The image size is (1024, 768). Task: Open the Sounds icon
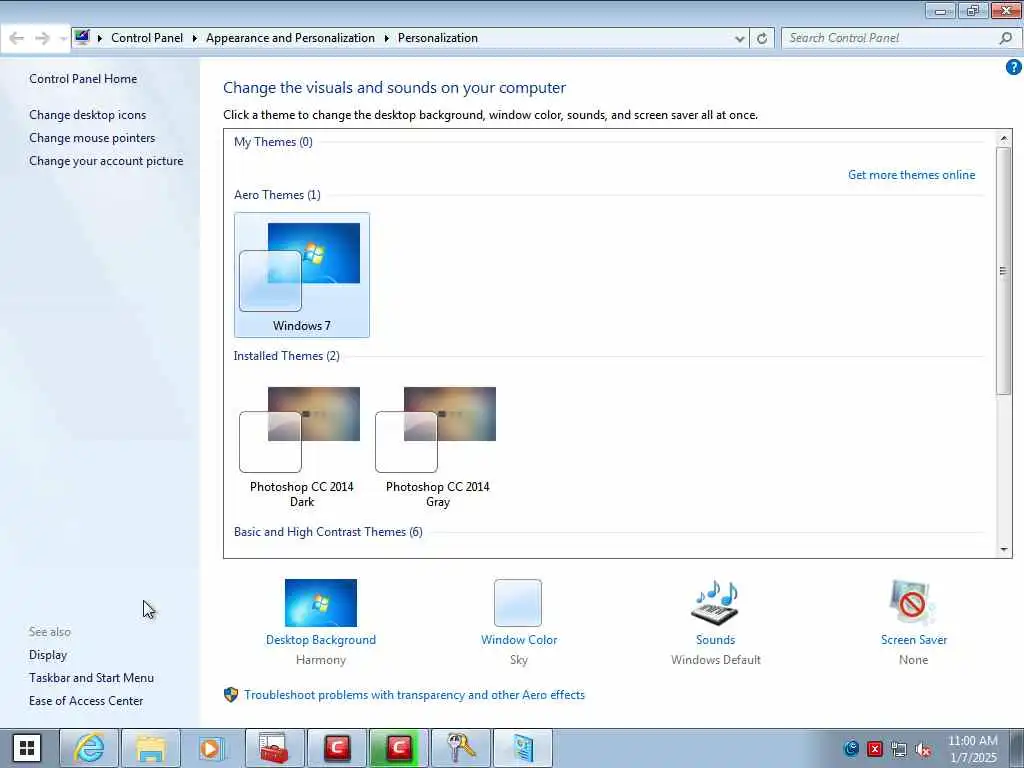(715, 602)
